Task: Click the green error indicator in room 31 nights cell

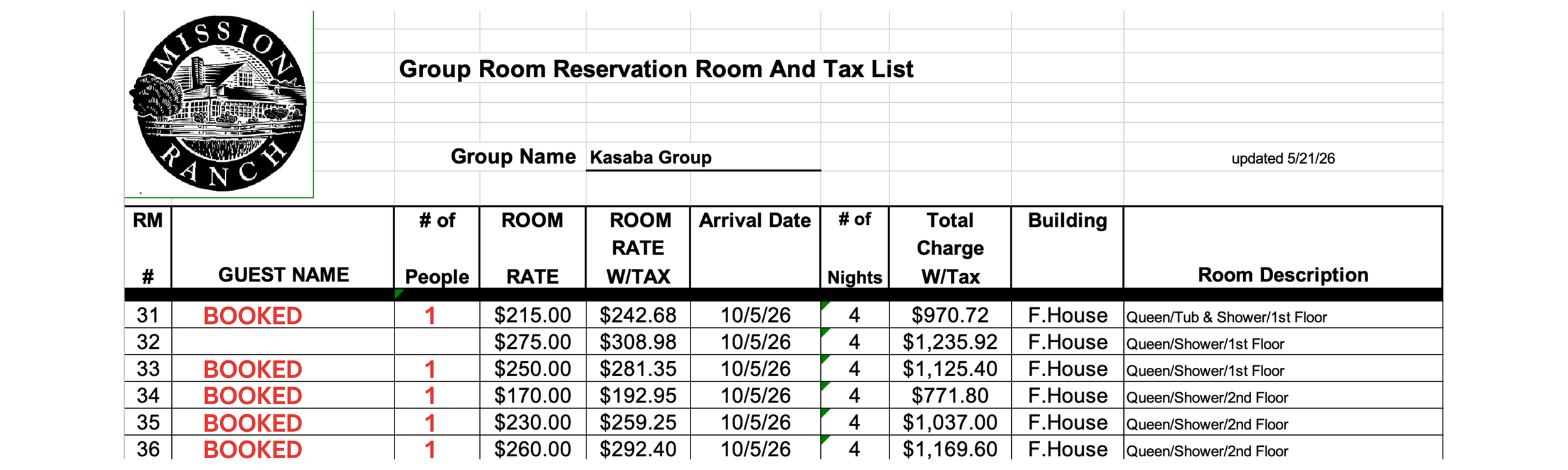Action: (825, 306)
